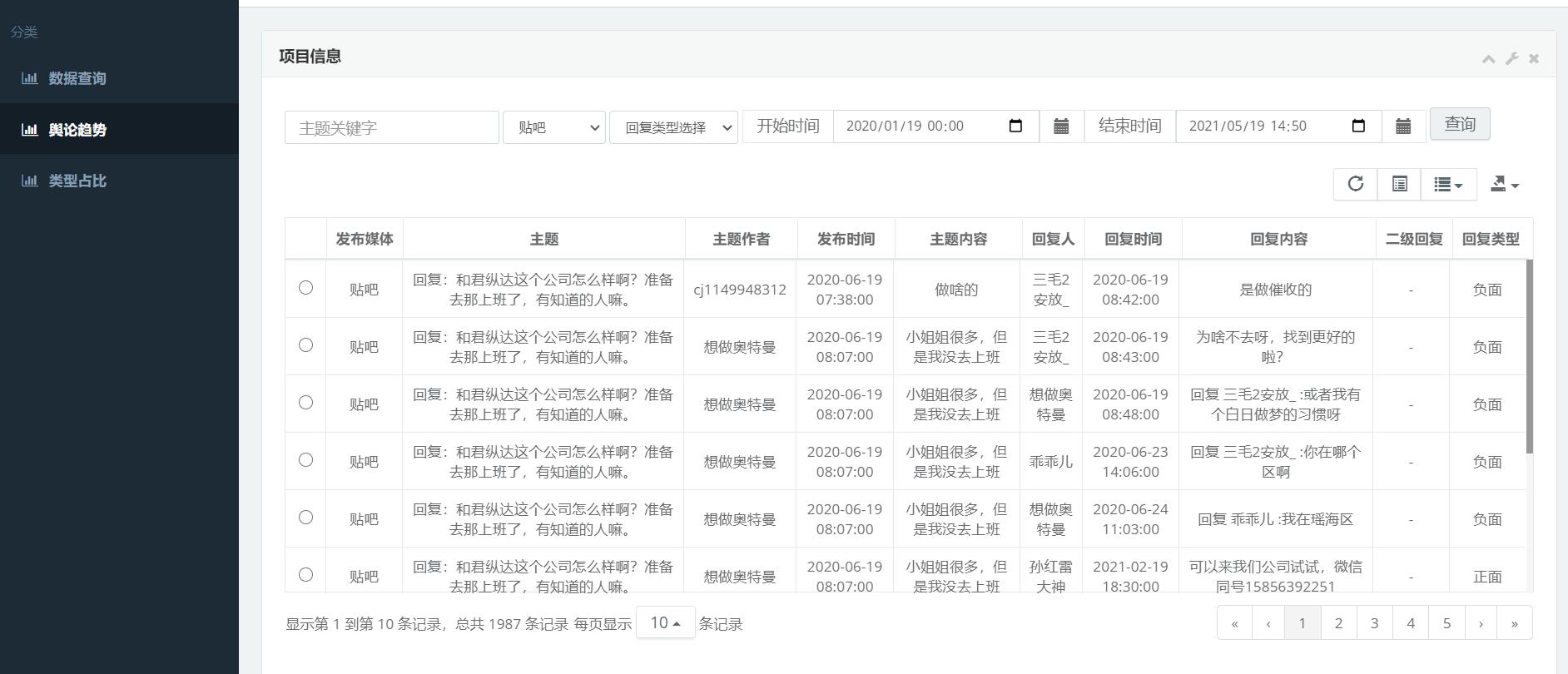Focus the 主题关键字 input field

coord(392,127)
